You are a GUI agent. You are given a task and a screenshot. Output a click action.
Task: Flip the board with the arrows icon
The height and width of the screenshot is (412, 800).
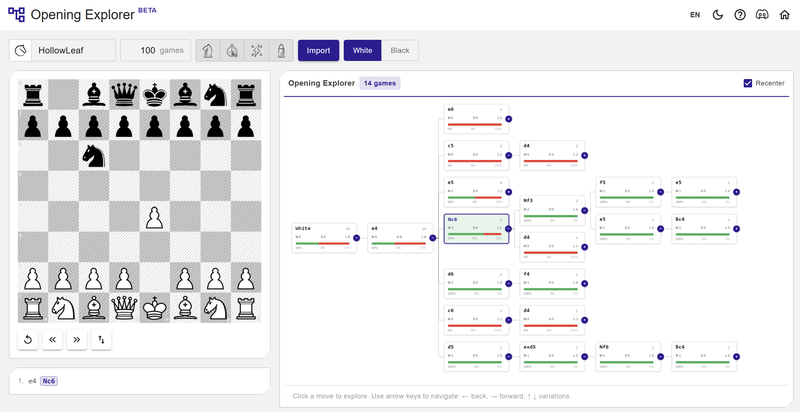(x=102, y=340)
